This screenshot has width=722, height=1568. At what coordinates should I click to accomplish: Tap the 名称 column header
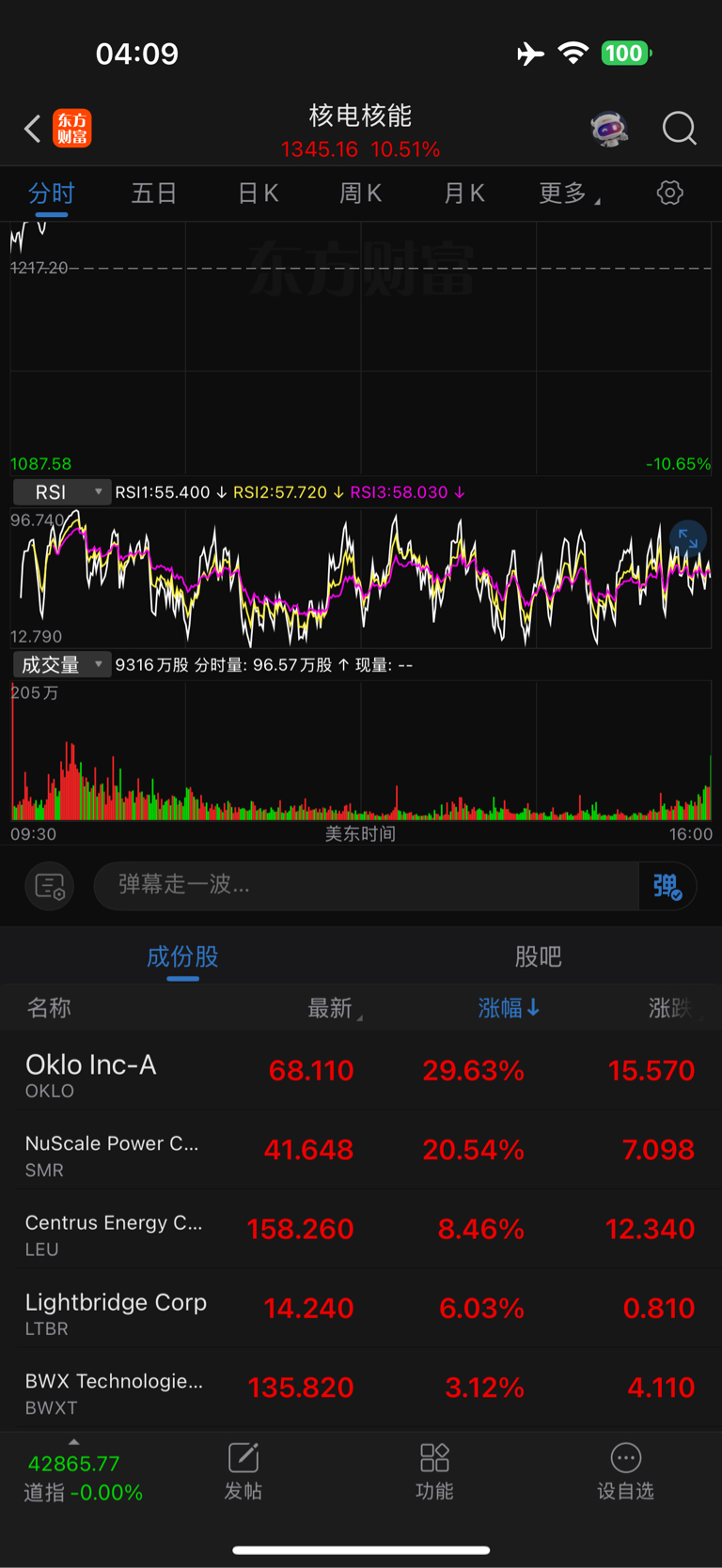[x=49, y=1008]
